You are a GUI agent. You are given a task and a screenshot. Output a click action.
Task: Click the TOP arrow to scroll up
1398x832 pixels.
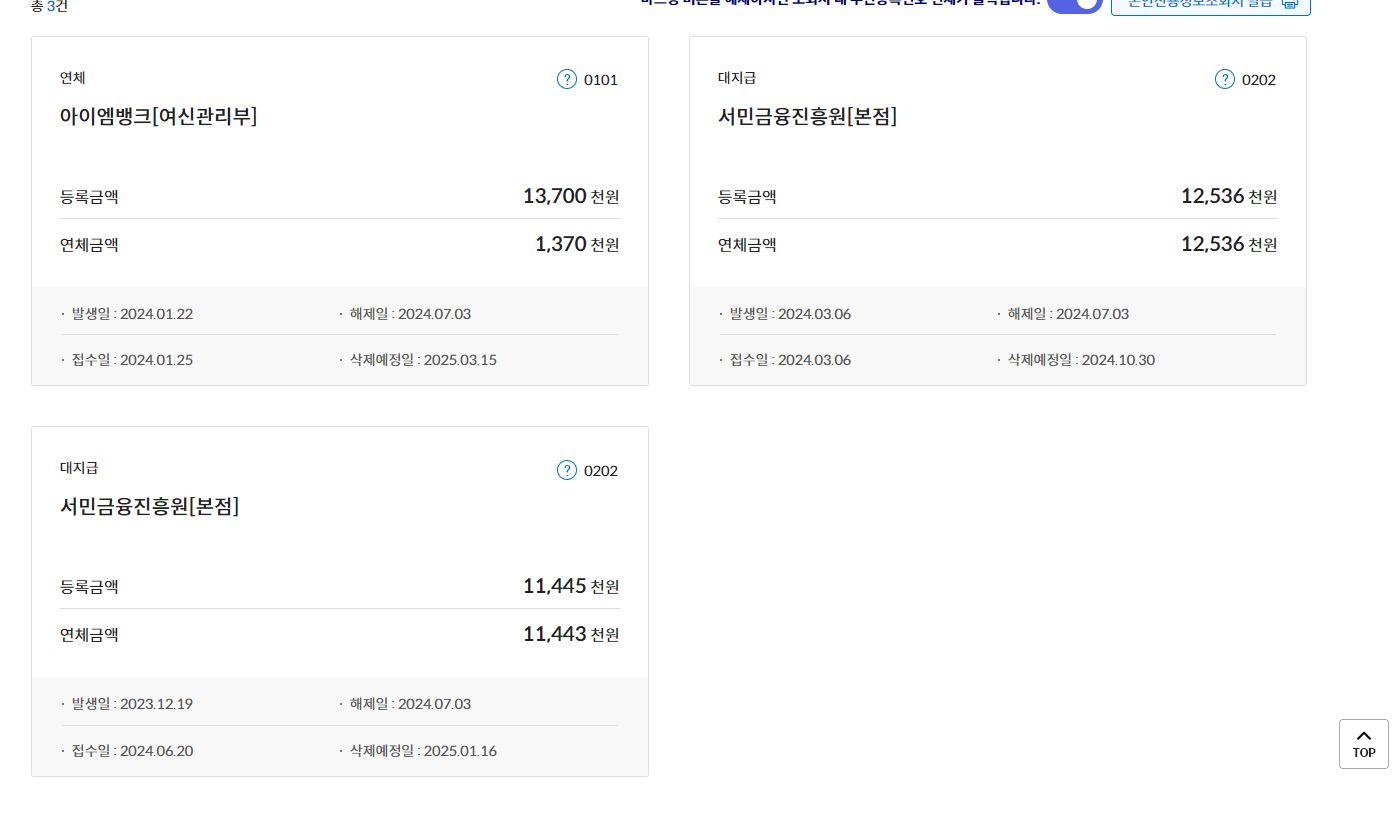[1363, 743]
